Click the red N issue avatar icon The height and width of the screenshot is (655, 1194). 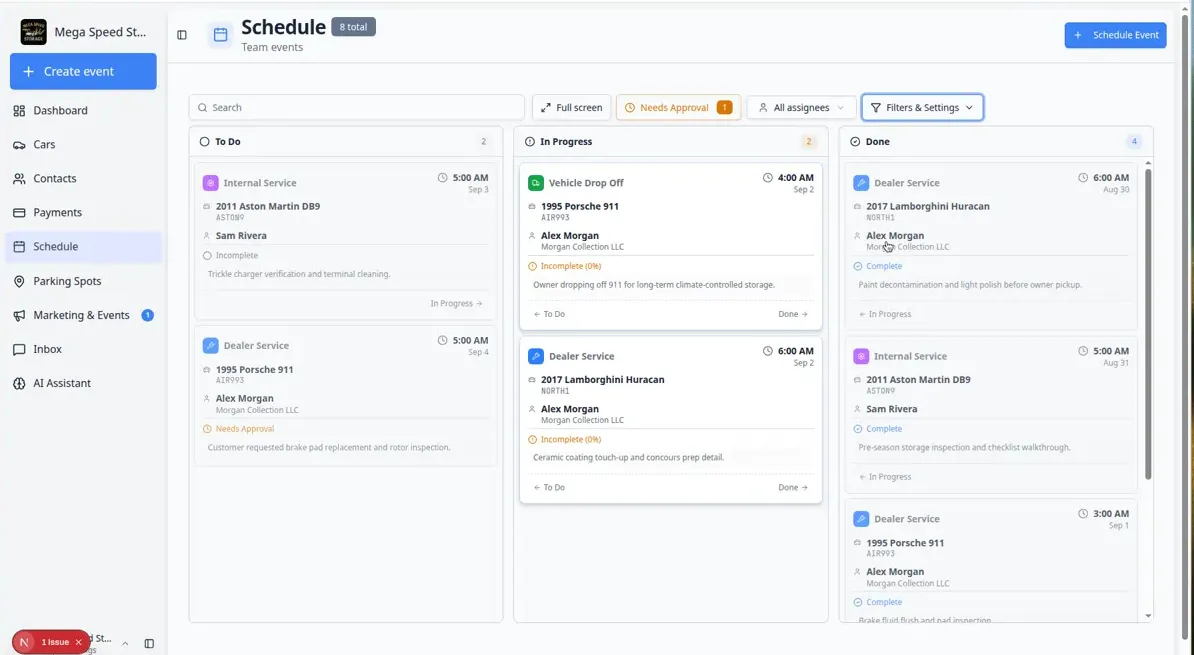(24, 643)
